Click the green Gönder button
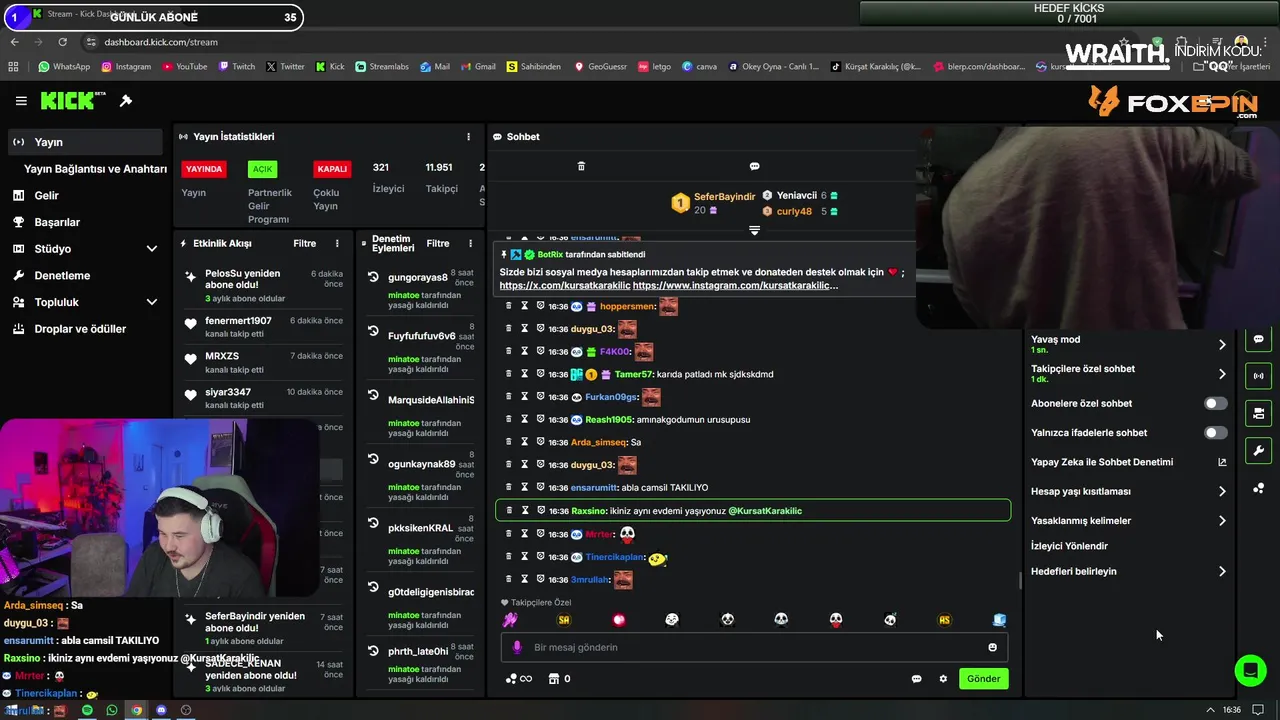The image size is (1280, 720). tap(983, 679)
